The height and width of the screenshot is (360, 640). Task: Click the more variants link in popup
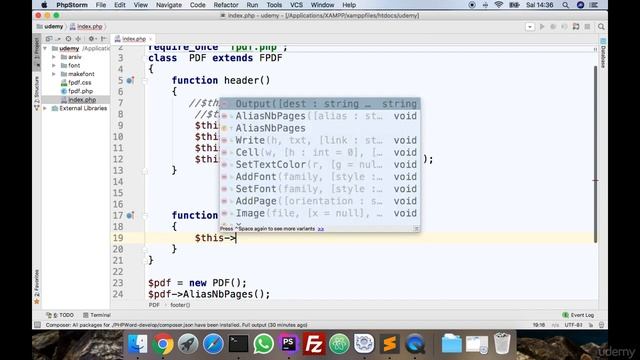(x=321, y=229)
